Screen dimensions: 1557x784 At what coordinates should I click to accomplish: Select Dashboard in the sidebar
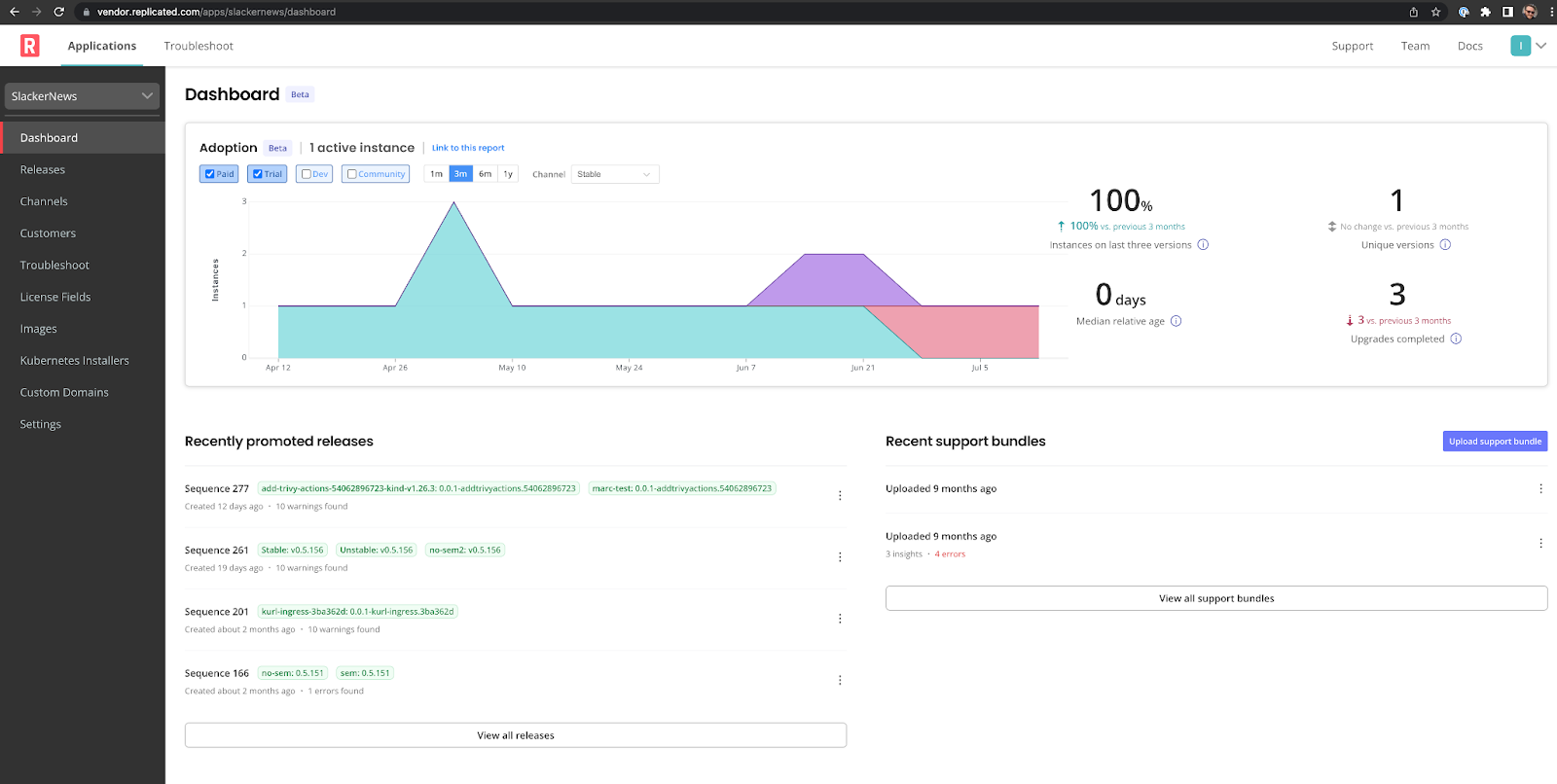[83, 138]
